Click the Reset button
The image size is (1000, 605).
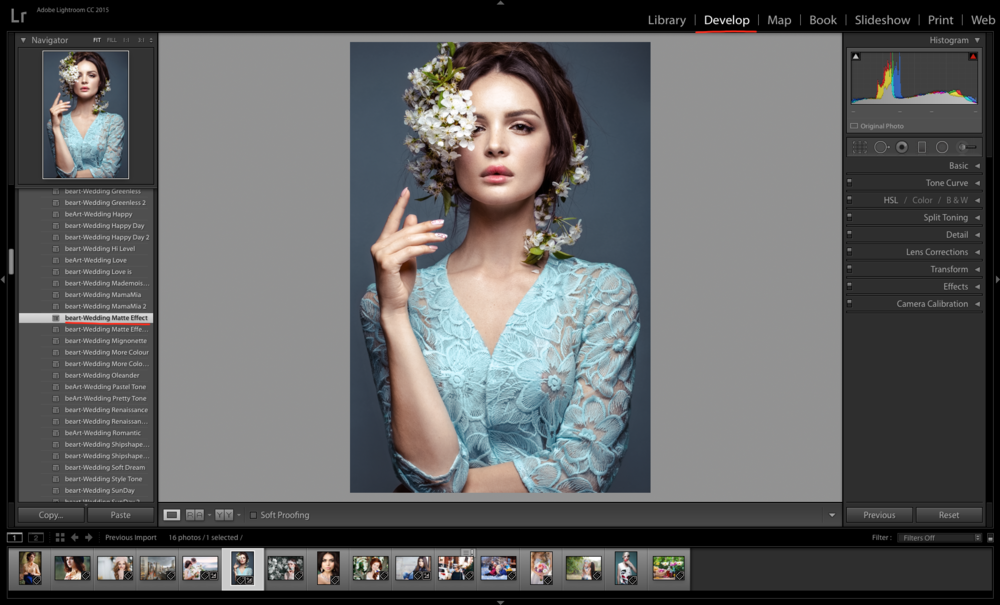[949, 515]
